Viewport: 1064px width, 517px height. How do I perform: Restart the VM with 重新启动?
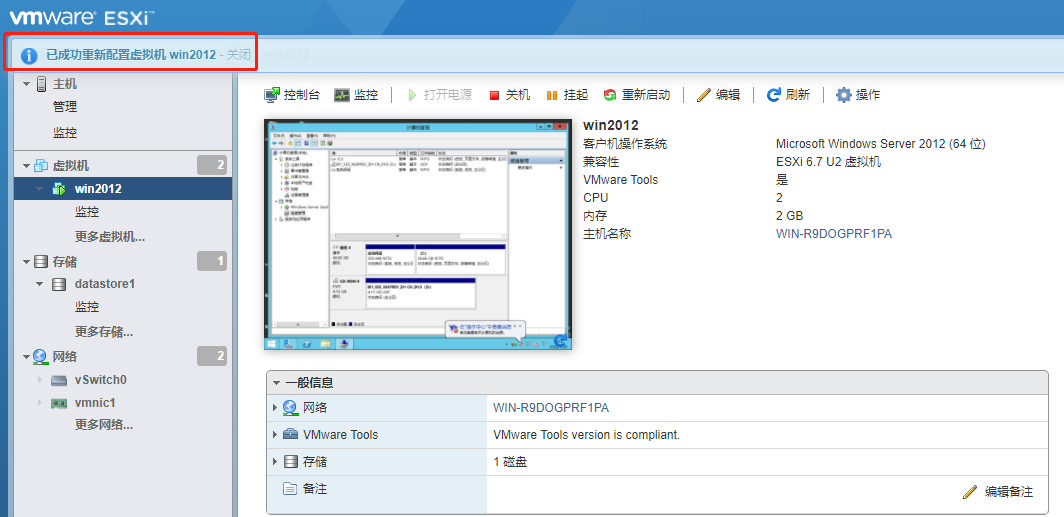[636, 95]
